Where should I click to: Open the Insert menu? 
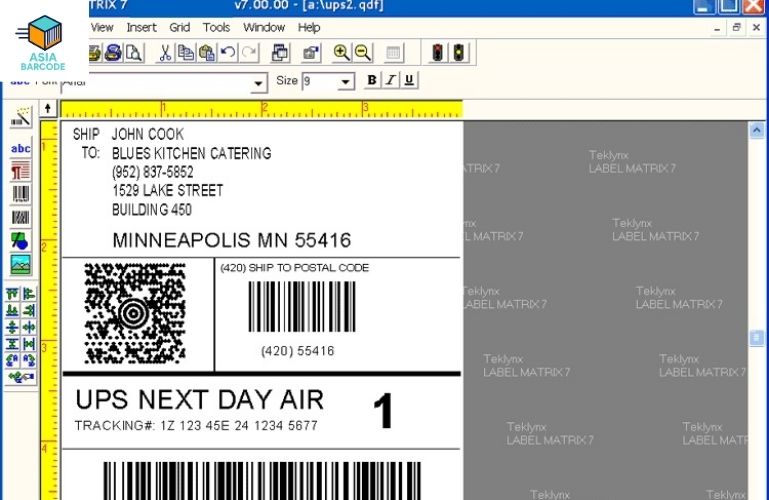pyautogui.click(x=141, y=28)
